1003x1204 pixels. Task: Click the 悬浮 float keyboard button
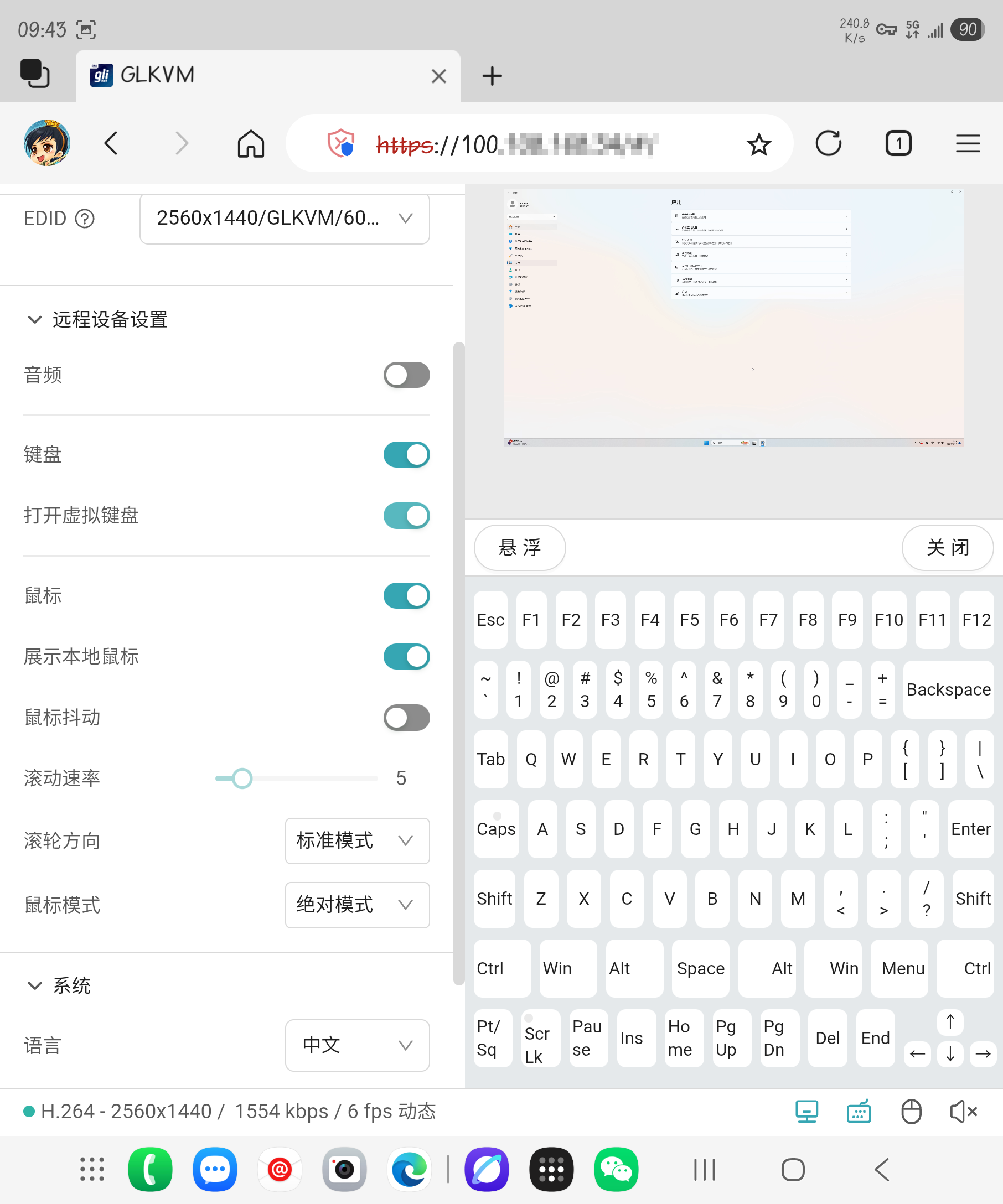[x=520, y=548]
